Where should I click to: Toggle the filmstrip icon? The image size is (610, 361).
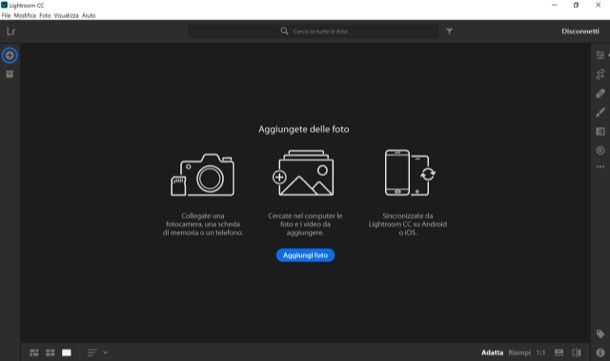click(559, 352)
